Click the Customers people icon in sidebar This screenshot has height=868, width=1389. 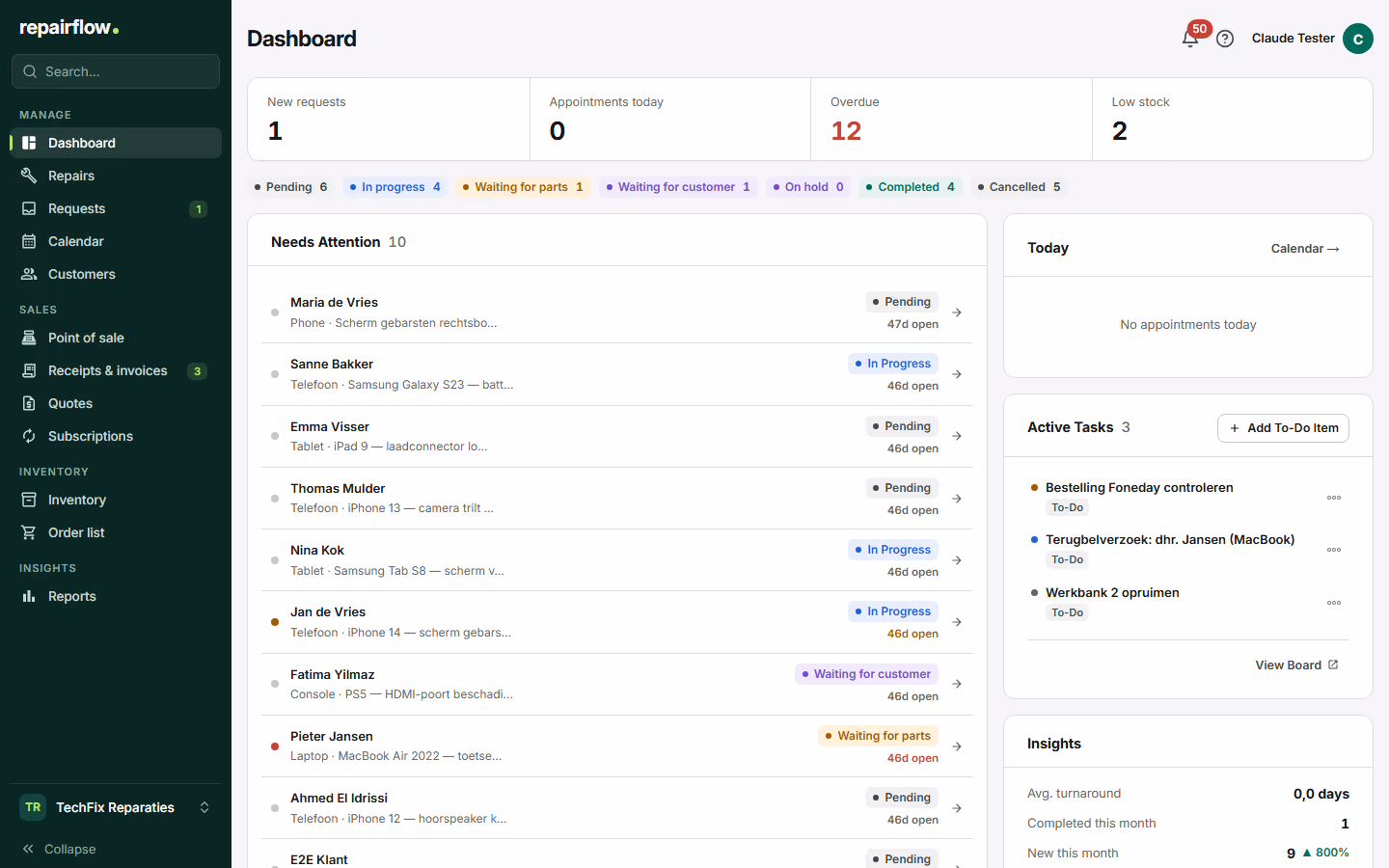point(29,274)
